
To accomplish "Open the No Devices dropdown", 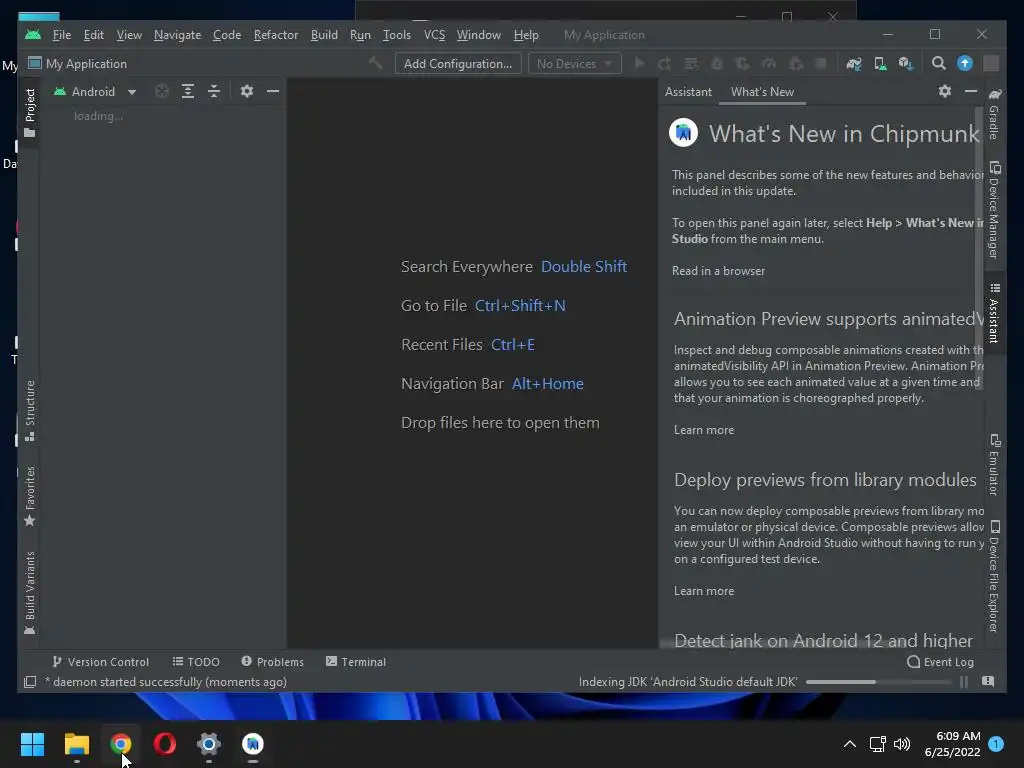I will pos(574,63).
